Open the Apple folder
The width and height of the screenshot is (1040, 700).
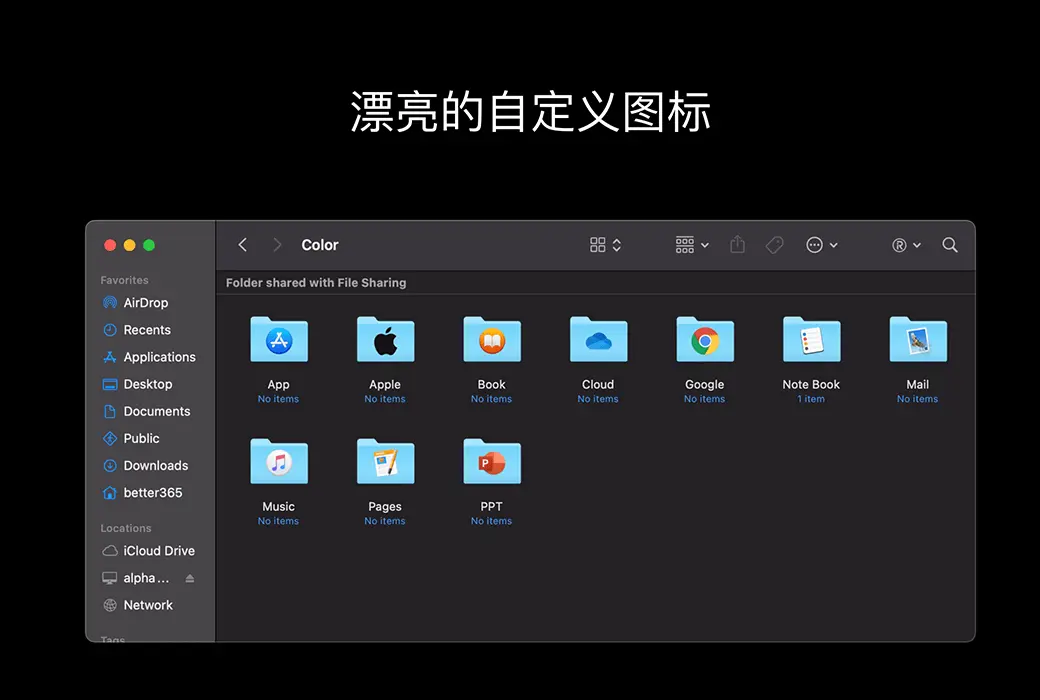(385, 339)
